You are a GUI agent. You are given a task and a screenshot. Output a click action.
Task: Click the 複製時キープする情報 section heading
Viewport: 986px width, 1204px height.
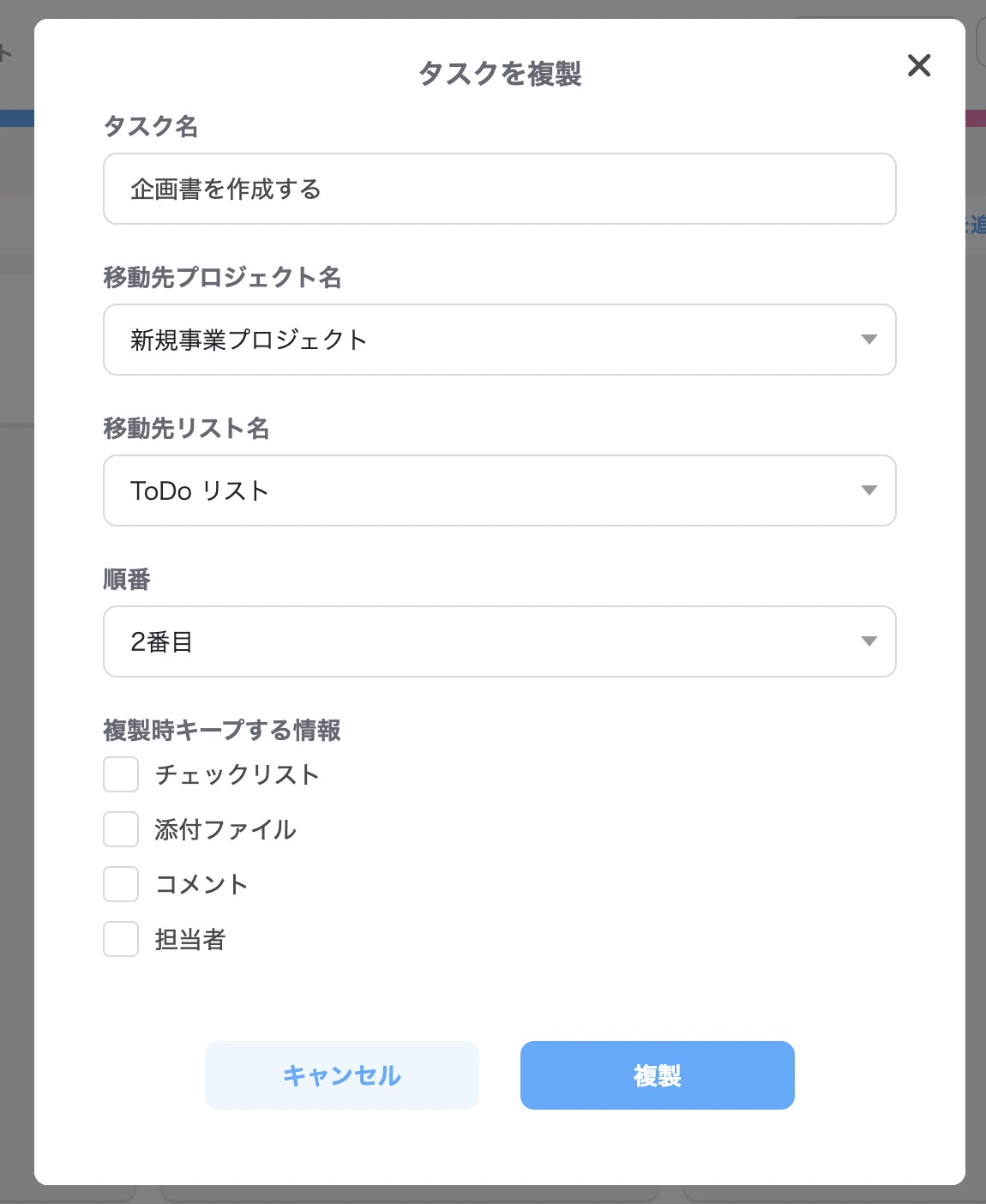click(x=221, y=731)
